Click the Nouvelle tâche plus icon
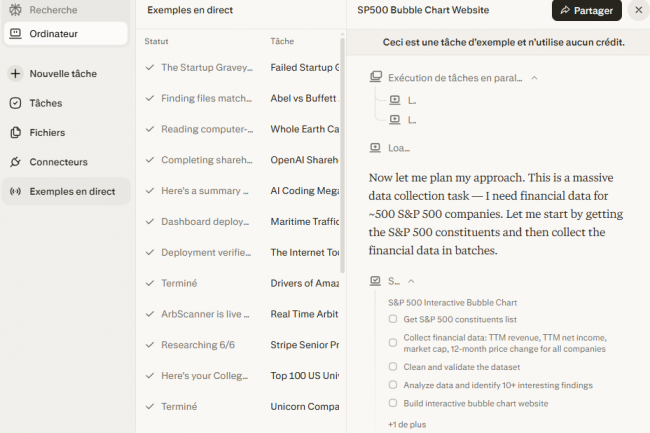The height and width of the screenshot is (433, 650). point(15,74)
